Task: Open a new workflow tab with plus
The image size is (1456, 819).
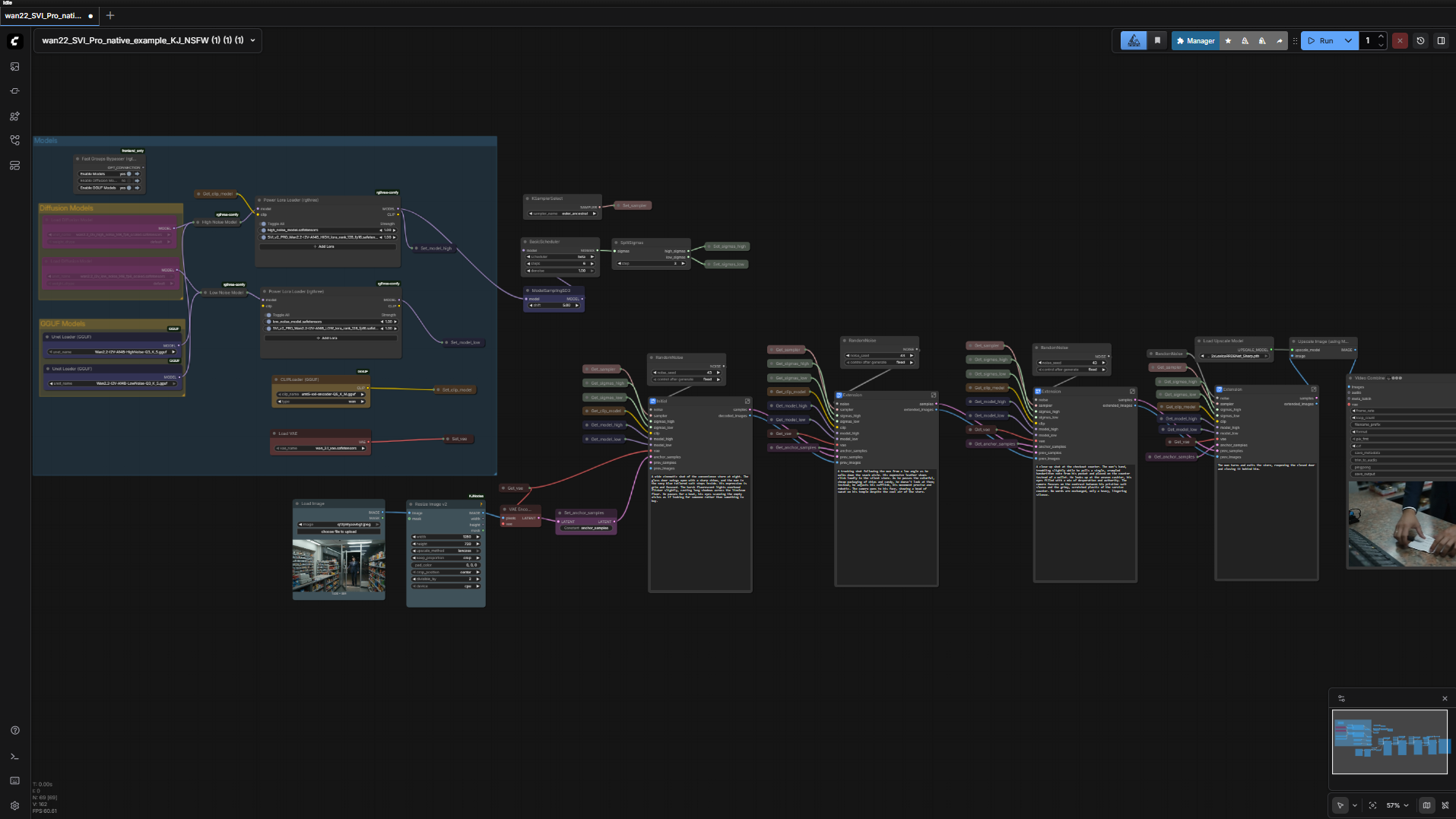Action: tap(110, 15)
